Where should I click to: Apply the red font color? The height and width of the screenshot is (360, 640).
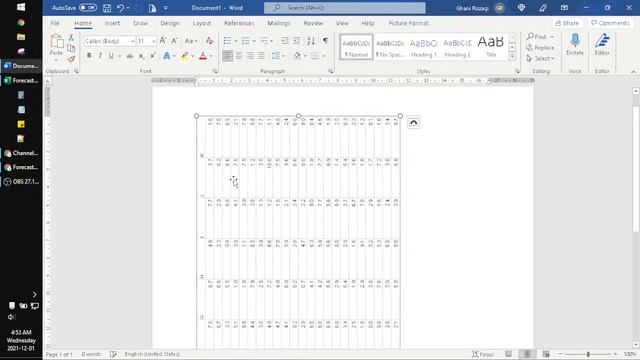[x=203, y=56]
